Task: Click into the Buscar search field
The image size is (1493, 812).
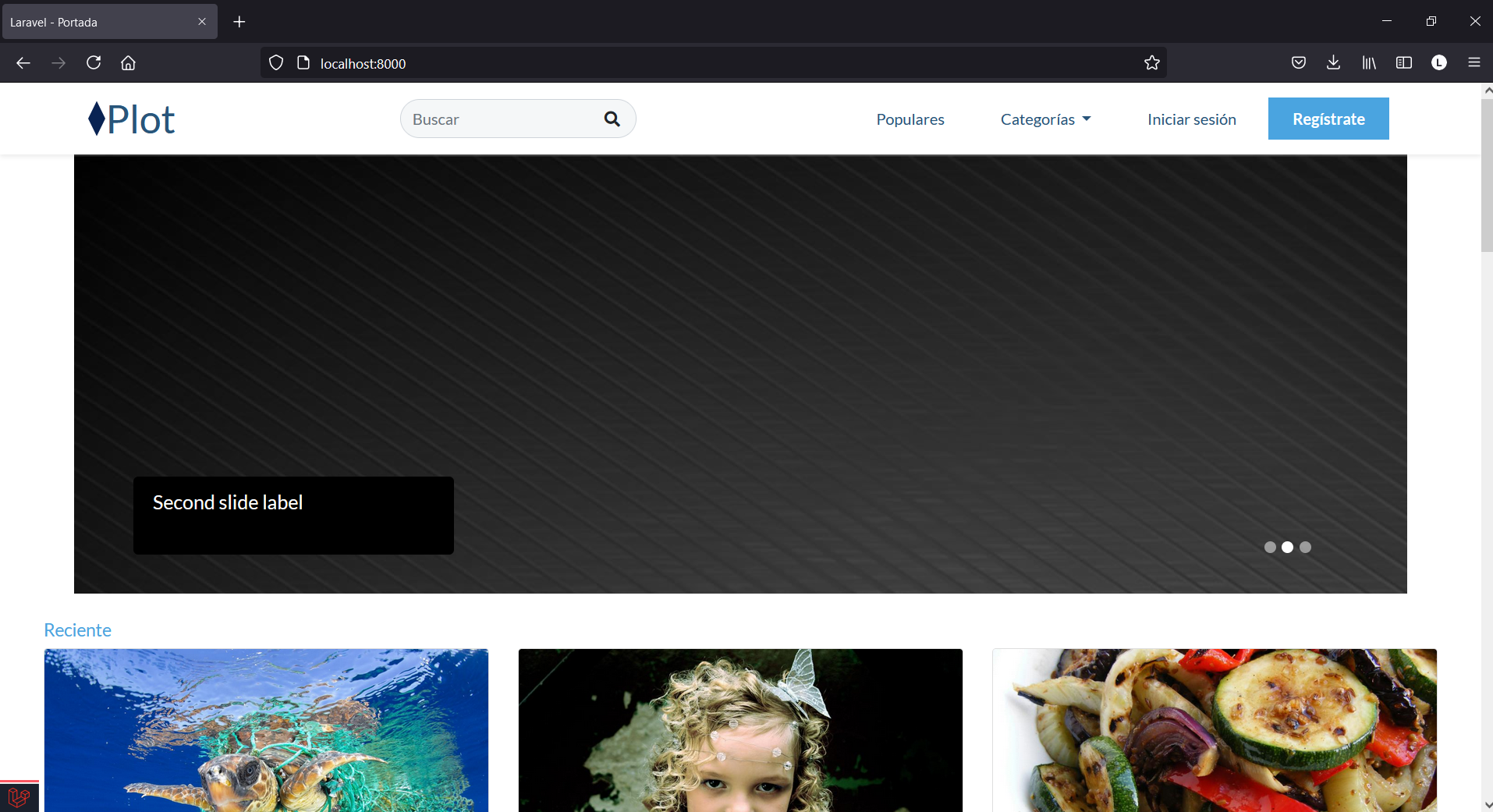Action: click(499, 119)
